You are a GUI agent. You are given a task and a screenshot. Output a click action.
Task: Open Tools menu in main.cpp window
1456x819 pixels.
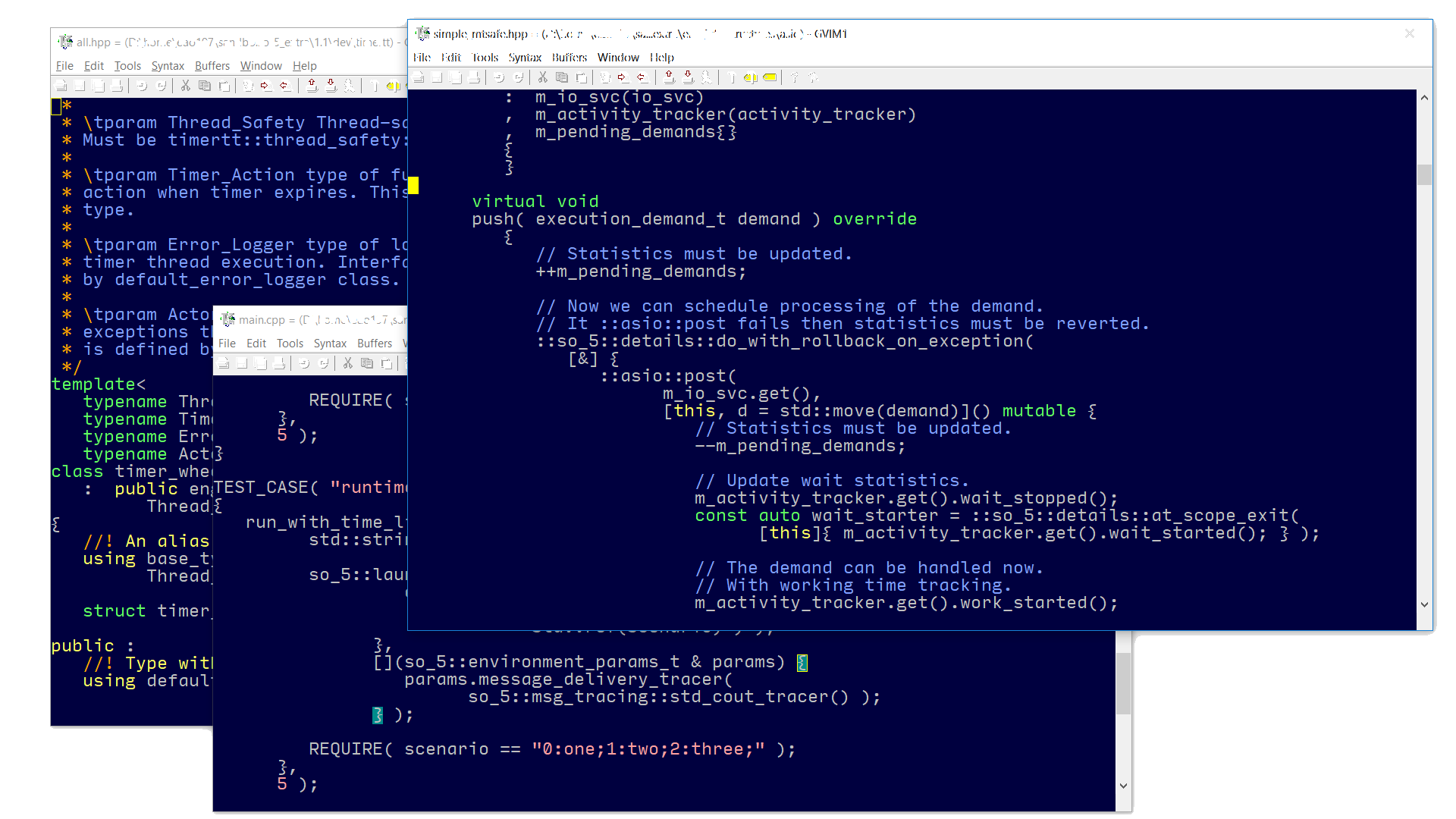[x=290, y=344]
